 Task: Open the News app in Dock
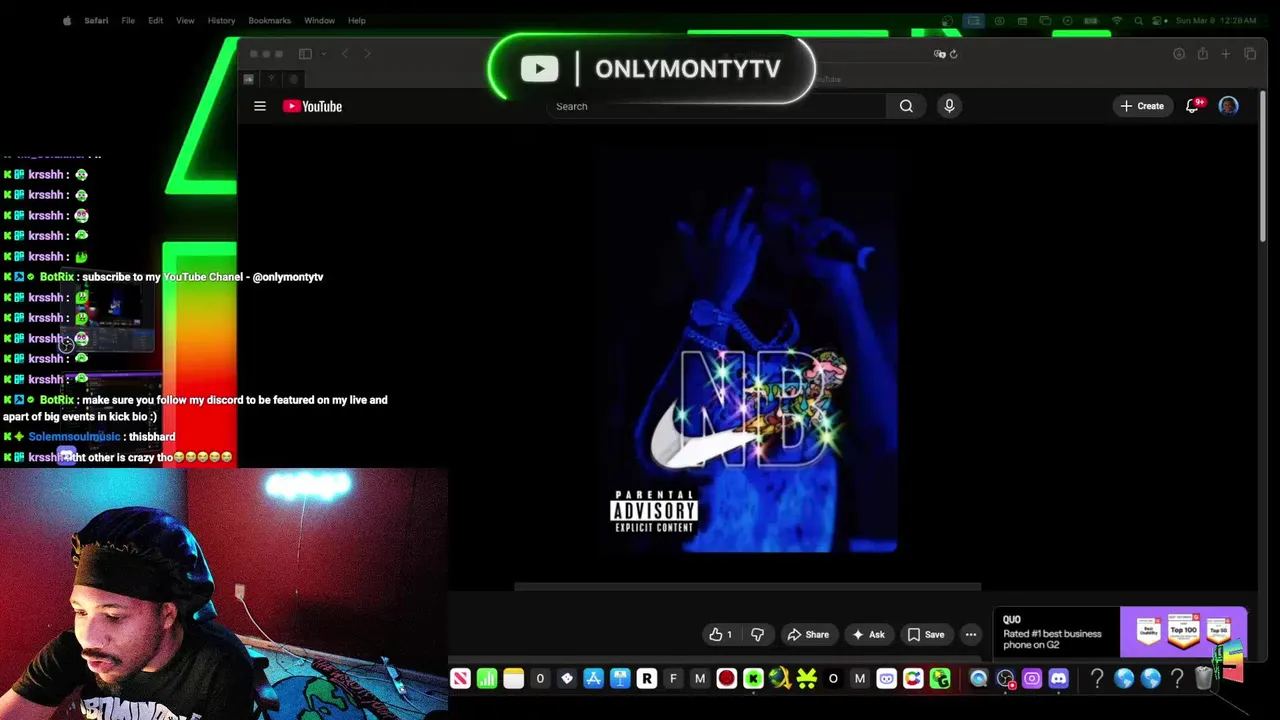460,679
